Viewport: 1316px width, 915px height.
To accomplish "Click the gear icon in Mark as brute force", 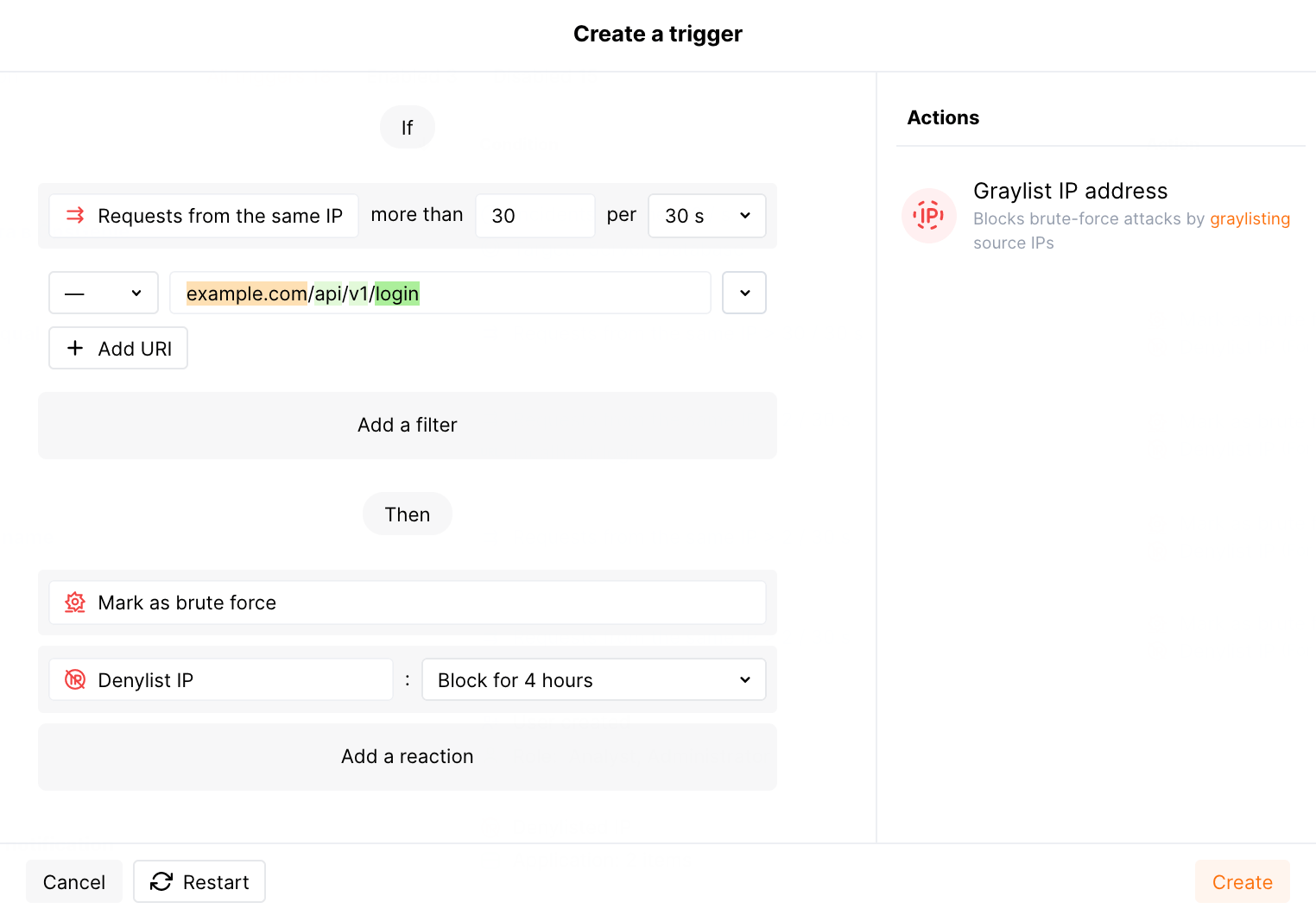I will click(75, 603).
